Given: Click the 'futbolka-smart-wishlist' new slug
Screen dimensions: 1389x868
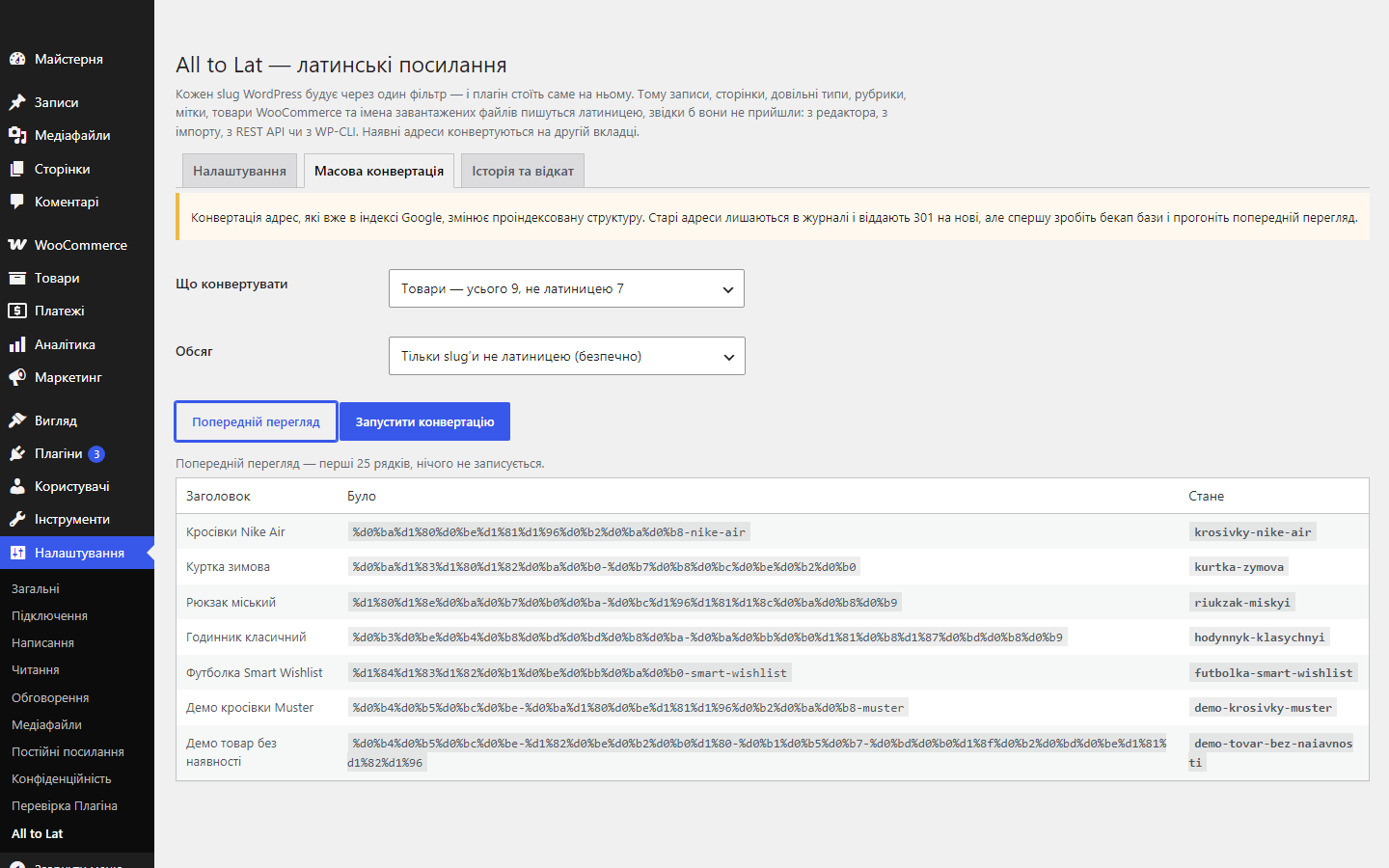Looking at the screenshot, I should [1273, 673].
